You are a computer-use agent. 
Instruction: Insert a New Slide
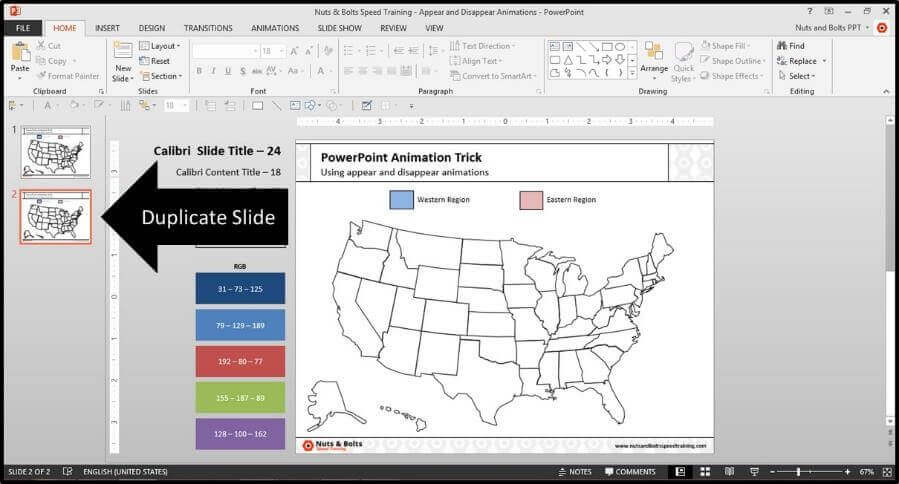[123, 62]
